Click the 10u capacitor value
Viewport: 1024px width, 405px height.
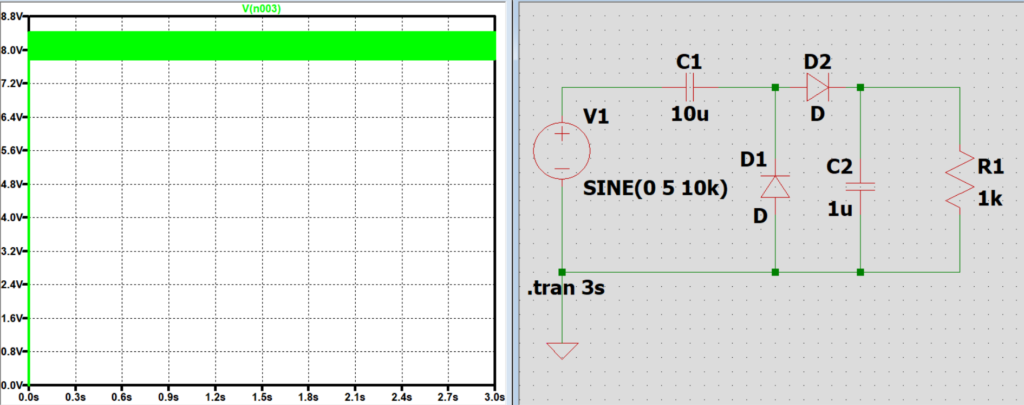tap(689, 114)
